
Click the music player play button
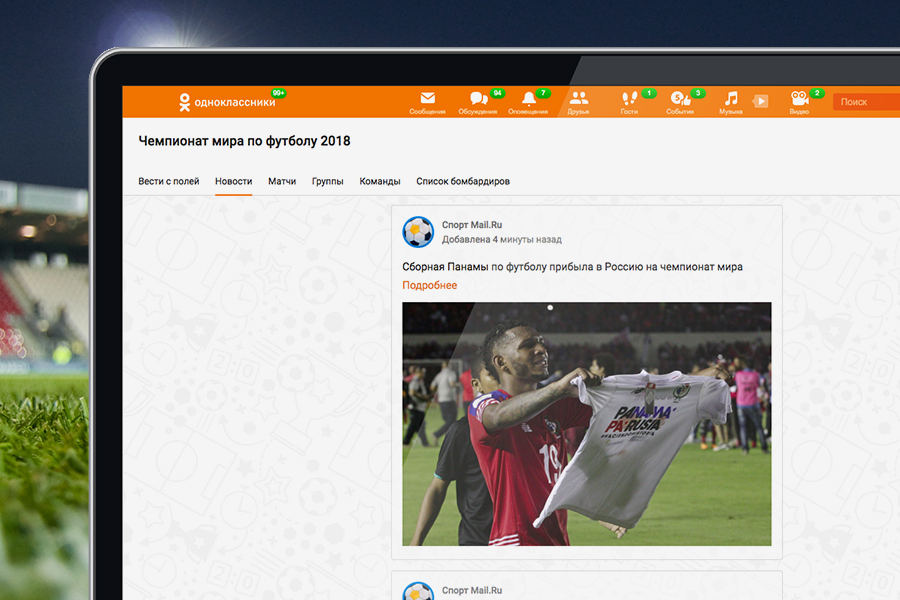(x=761, y=101)
